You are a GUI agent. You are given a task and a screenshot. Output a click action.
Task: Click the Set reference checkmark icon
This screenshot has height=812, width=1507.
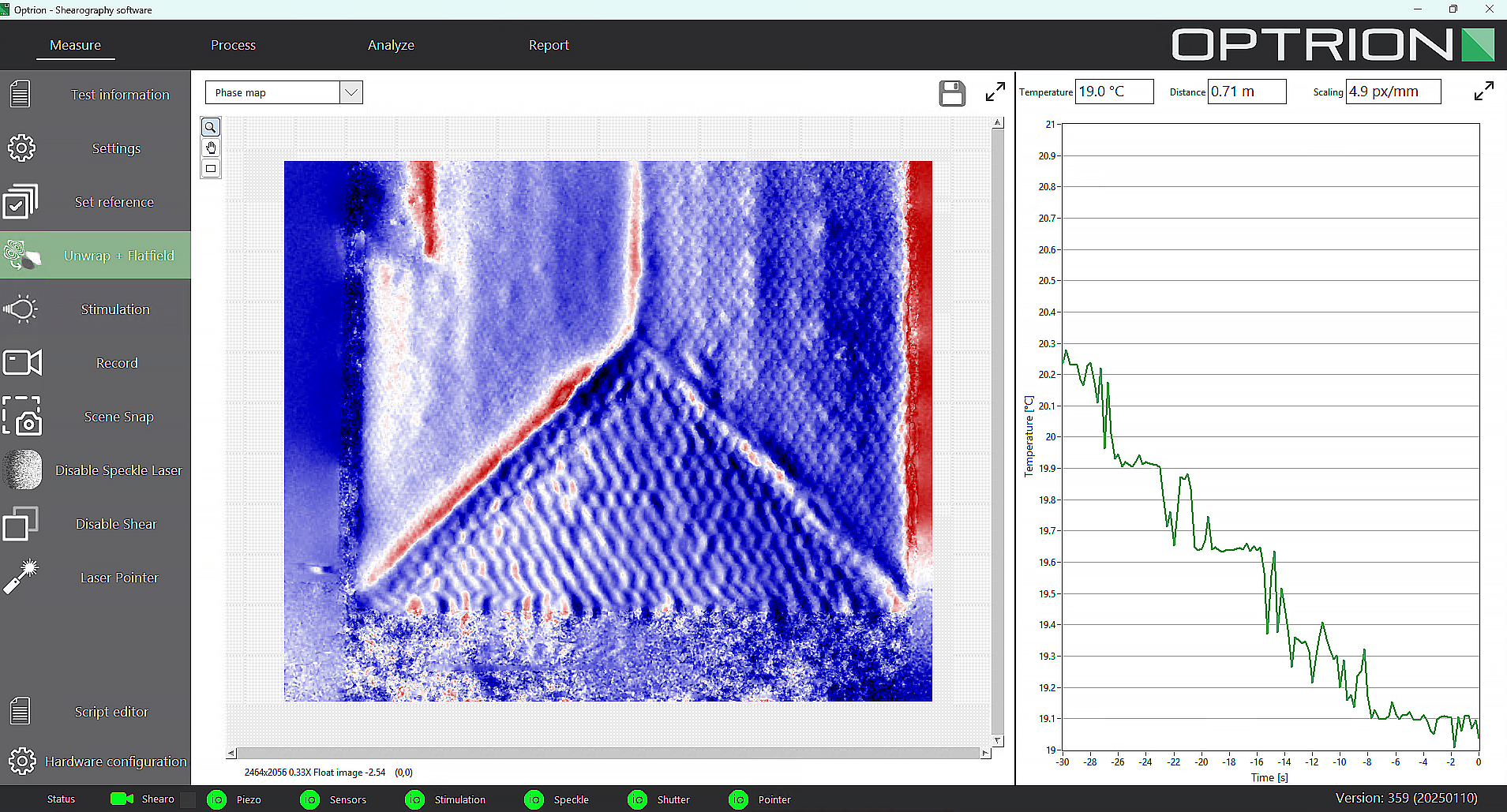pos(21,201)
